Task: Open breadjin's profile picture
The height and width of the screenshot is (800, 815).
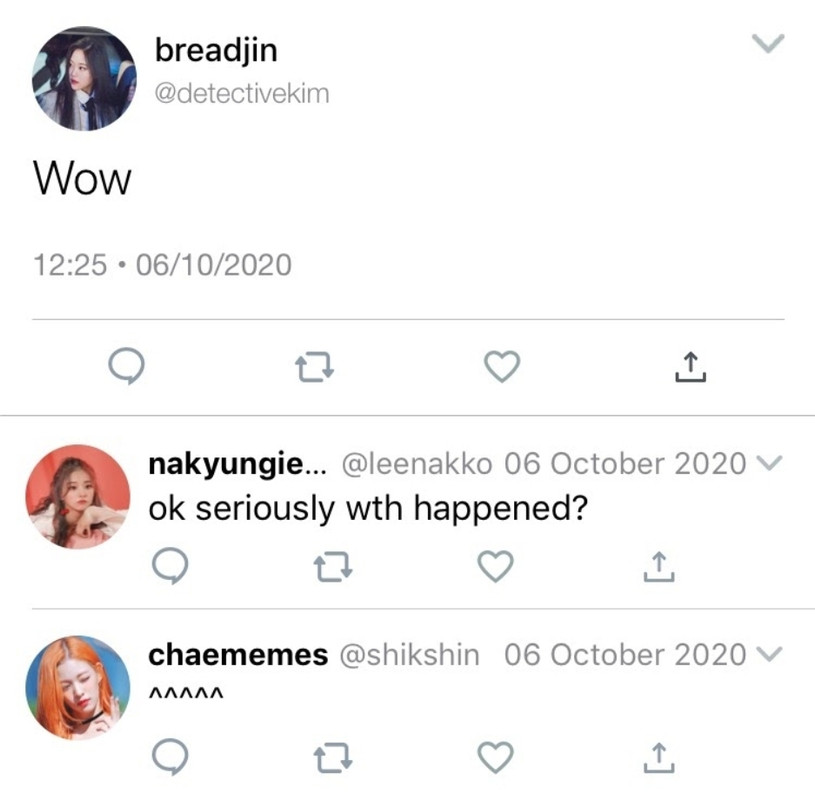Action: point(84,78)
